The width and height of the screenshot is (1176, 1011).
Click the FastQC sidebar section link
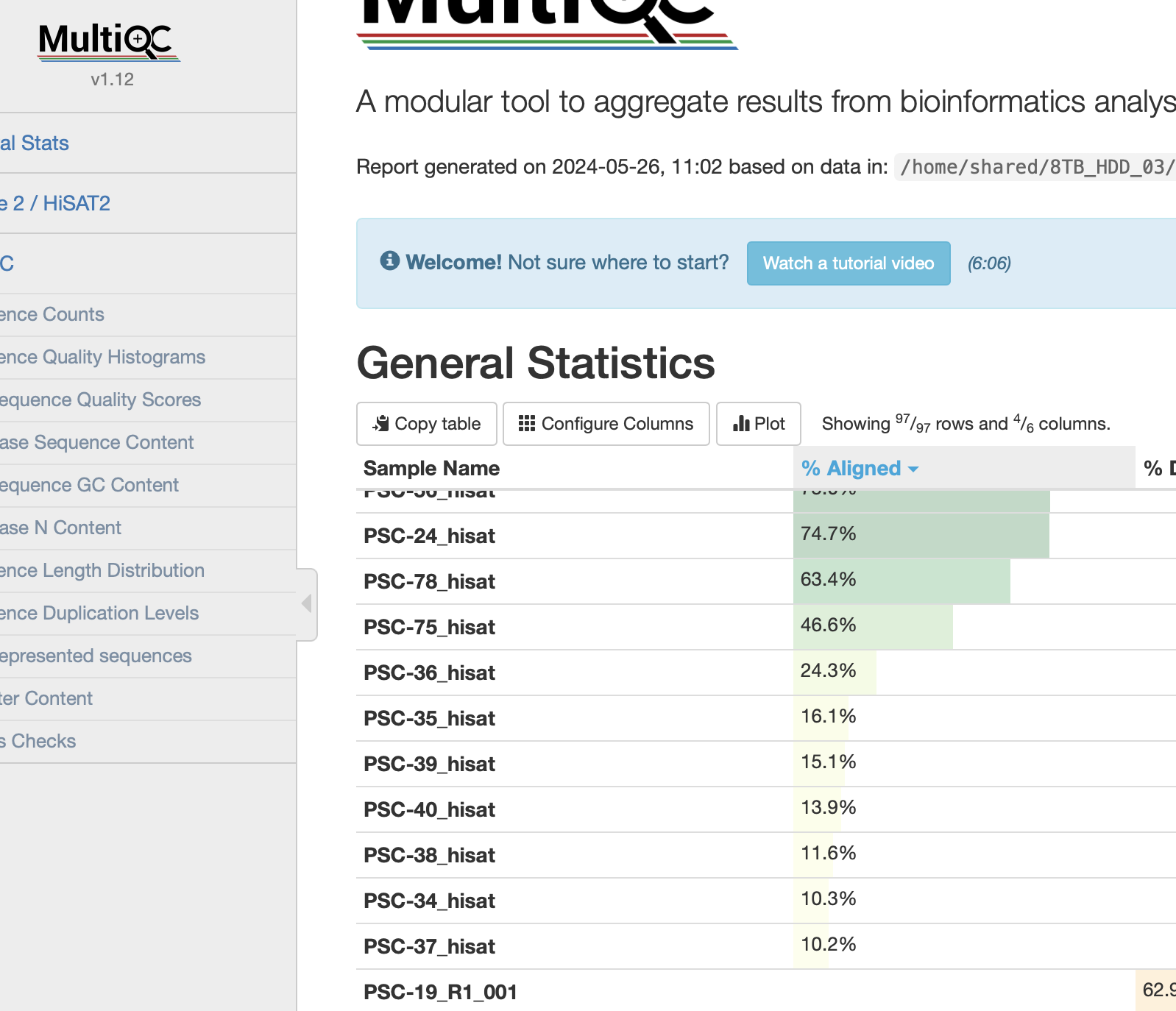(x=7, y=263)
